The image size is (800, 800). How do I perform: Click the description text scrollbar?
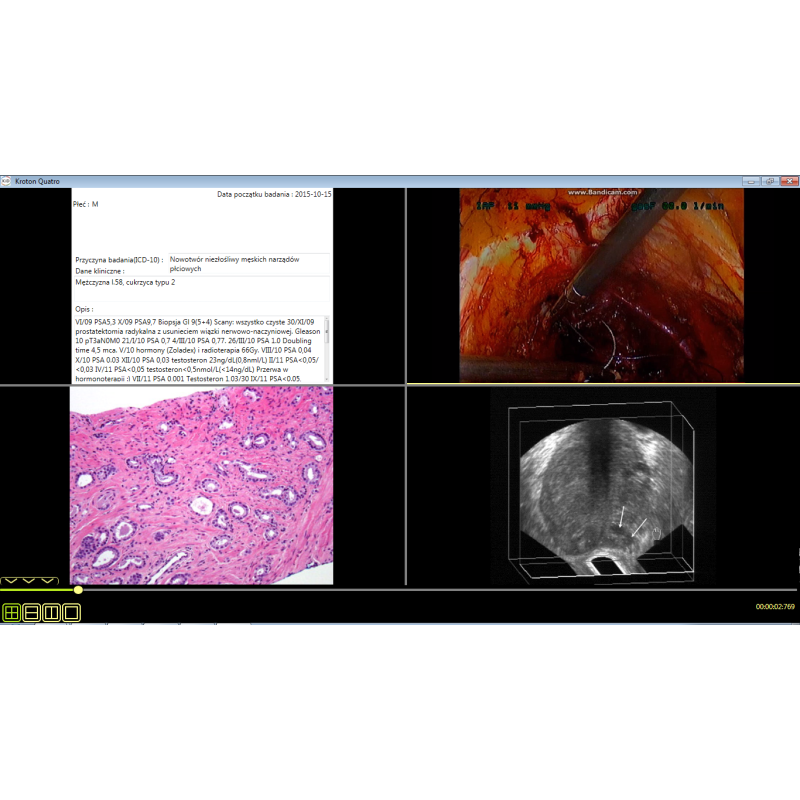(327, 349)
